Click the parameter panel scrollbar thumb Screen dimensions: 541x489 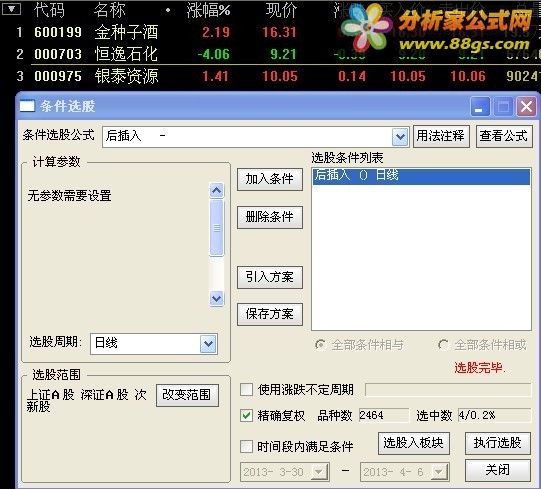217,228
